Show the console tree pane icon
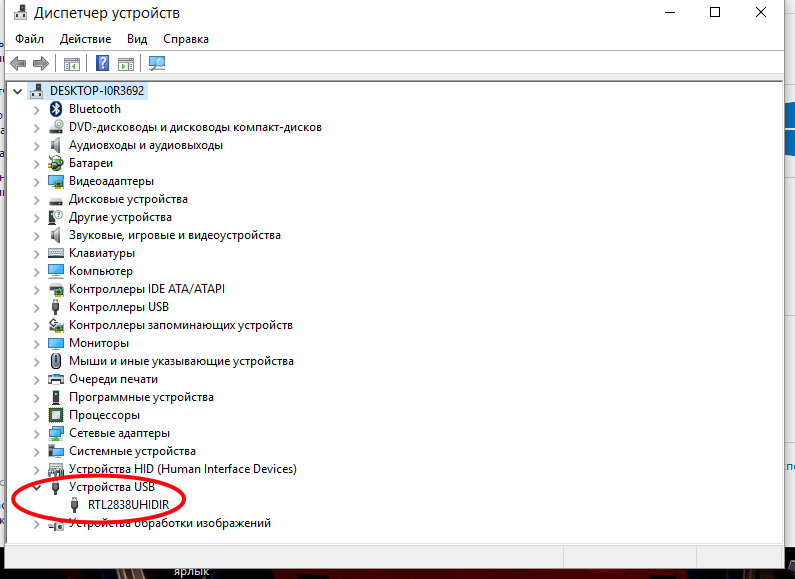Screen dimensions: 795x579 coord(71,64)
